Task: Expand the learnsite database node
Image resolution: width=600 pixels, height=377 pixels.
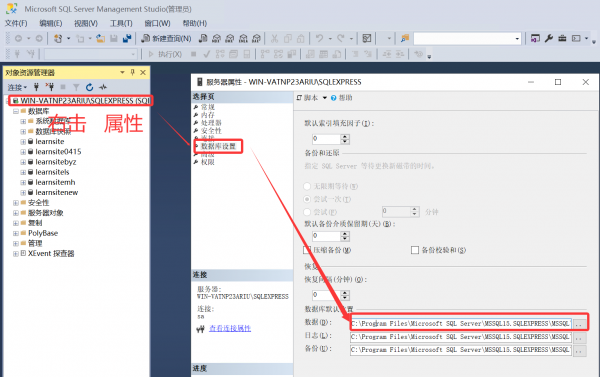Action: [x=23, y=142]
